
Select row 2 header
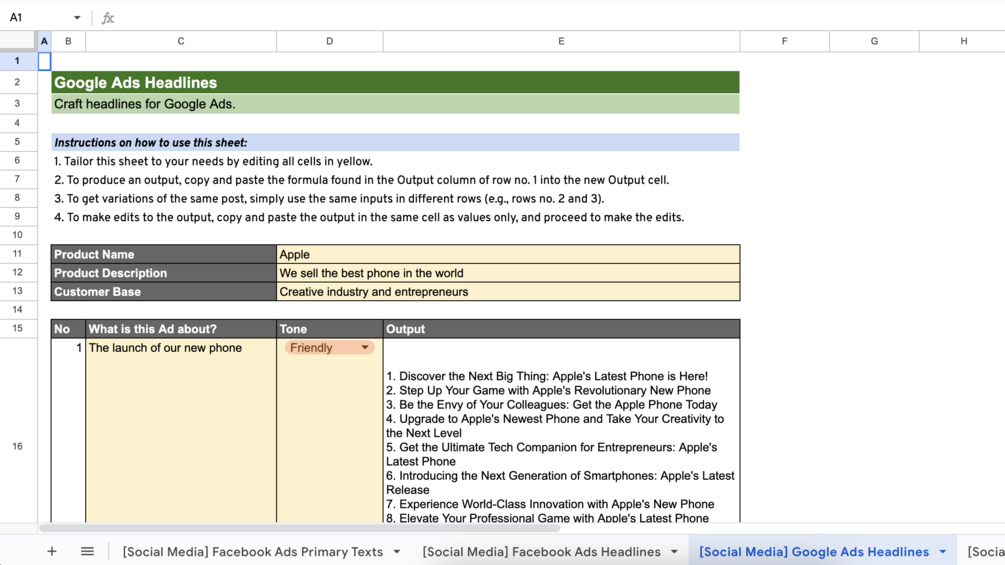click(18, 82)
